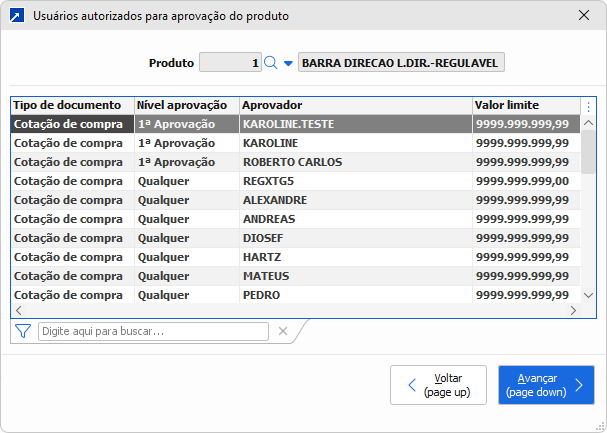This screenshot has height=433, width=607.
Task: Click the filter funnel icon
Action: click(23, 331)
